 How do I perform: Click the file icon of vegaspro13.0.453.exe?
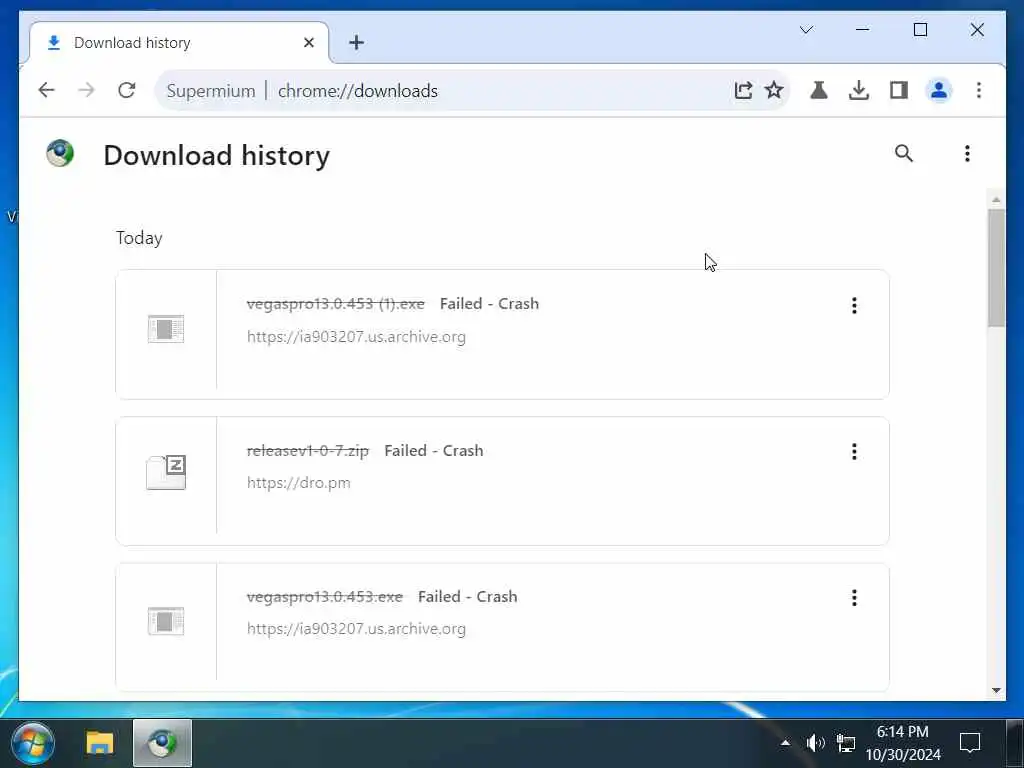(166, 621)
